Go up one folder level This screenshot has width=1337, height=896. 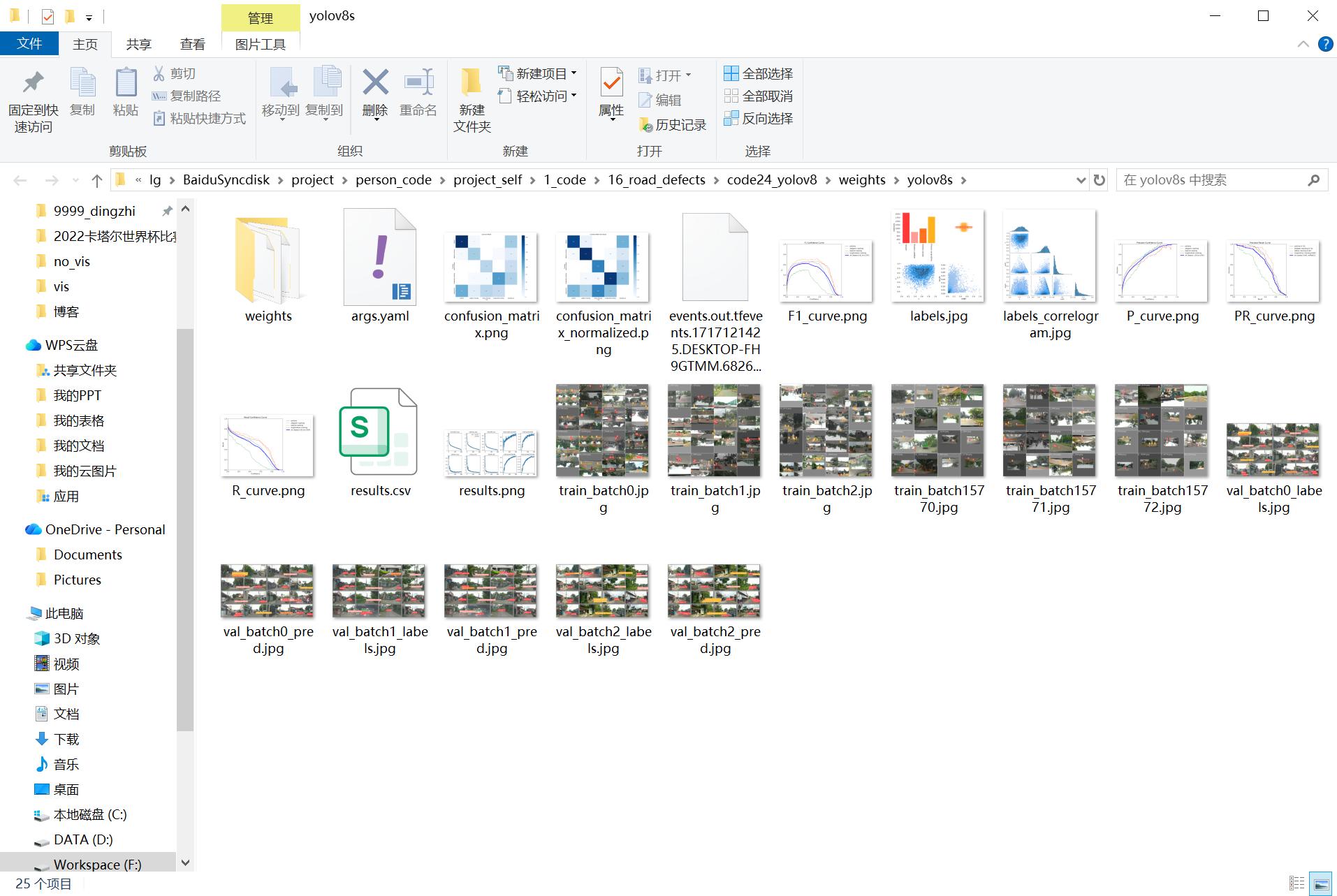(97, 180)
